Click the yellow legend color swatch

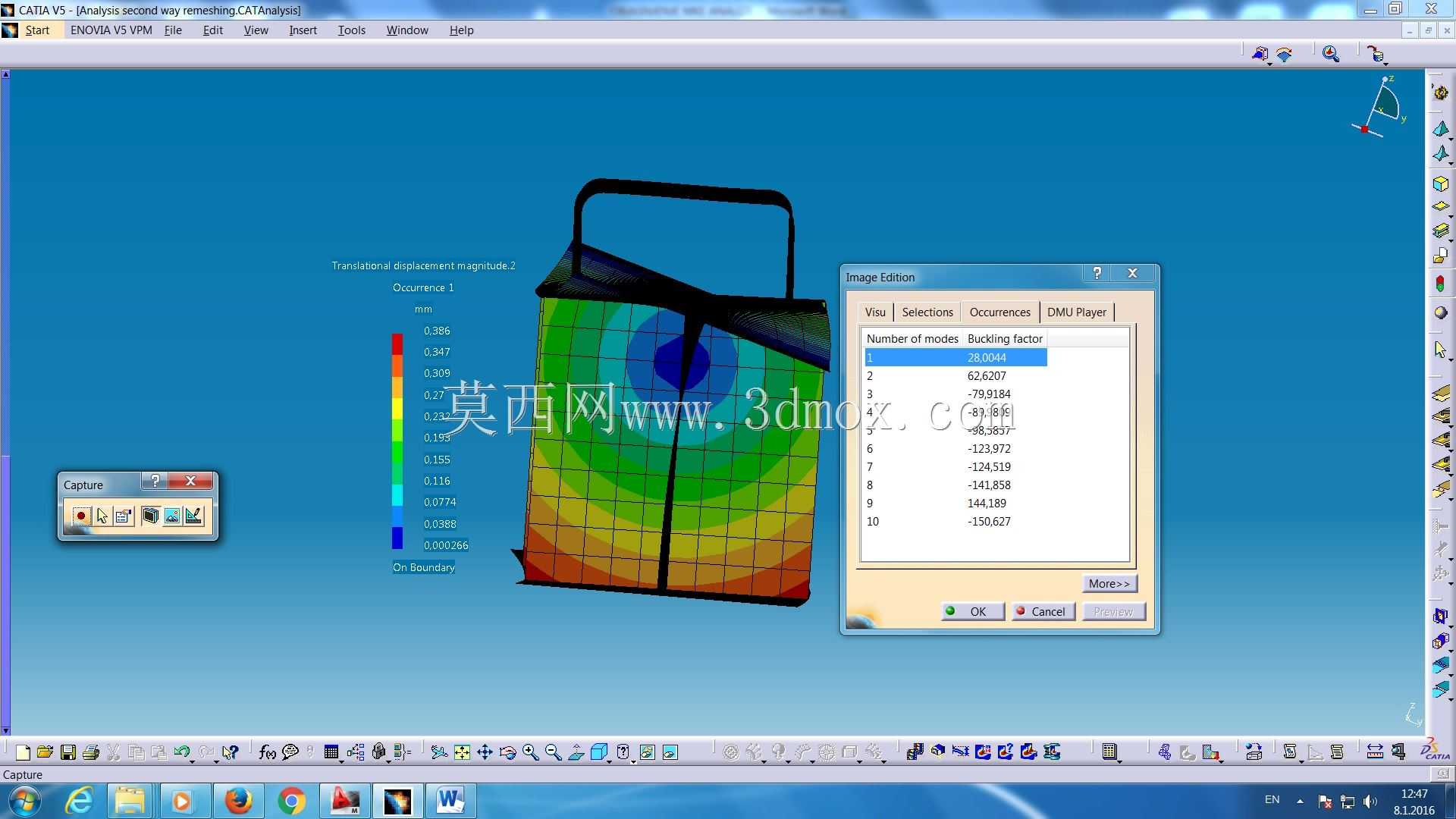click(397, 409)
